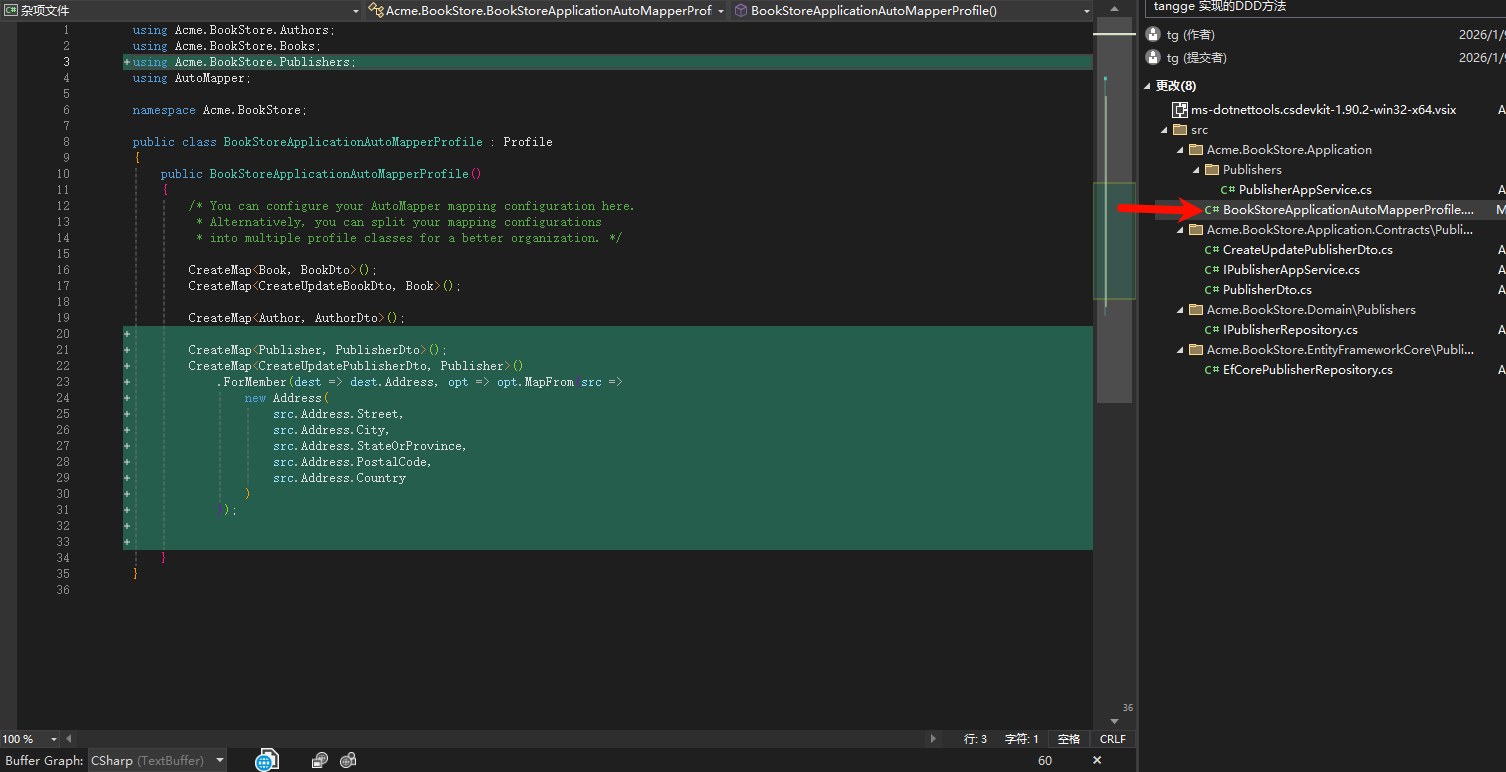Viewport: 1506px width, 772px height.
Task: Click the vsix file type icon
Action: coord(1181,110)
